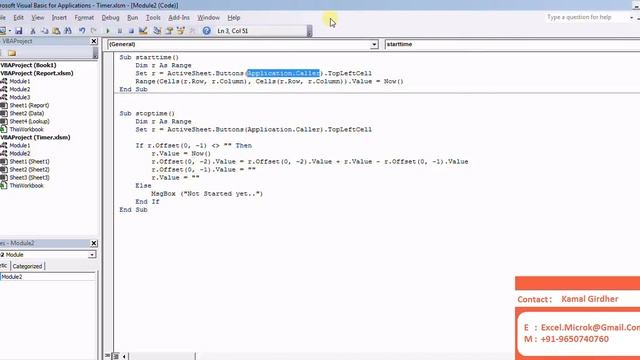The image size is (640, 360).
Task: Click Module3 icon under Report.xlsm
Action: (x=4, y=97)
